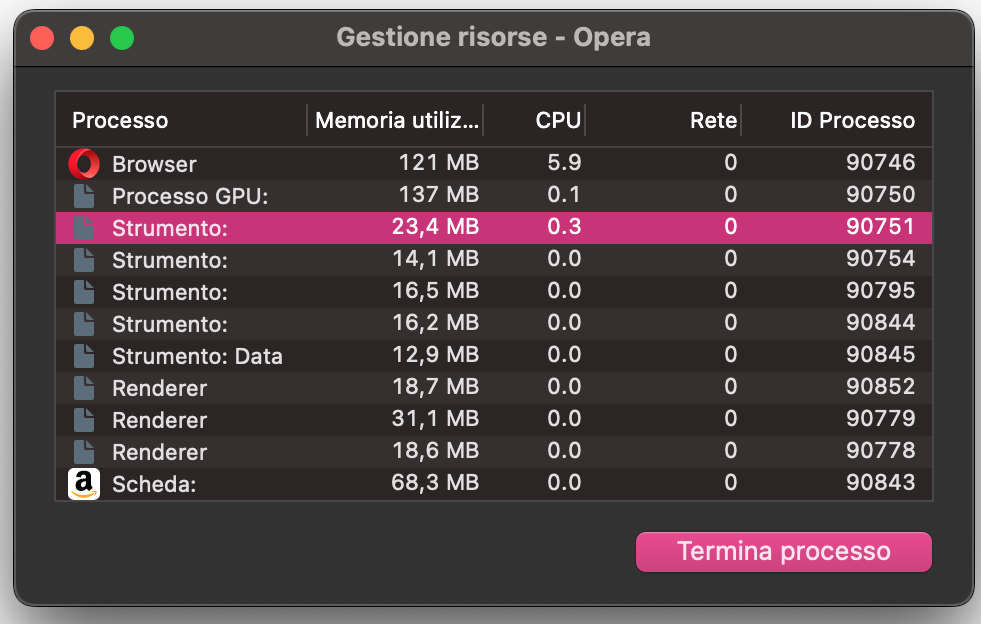Click the document icon beside Renderer 90778
Image resolution: width=981 pixels, height=624 pixels.
[x=84, y=452]
